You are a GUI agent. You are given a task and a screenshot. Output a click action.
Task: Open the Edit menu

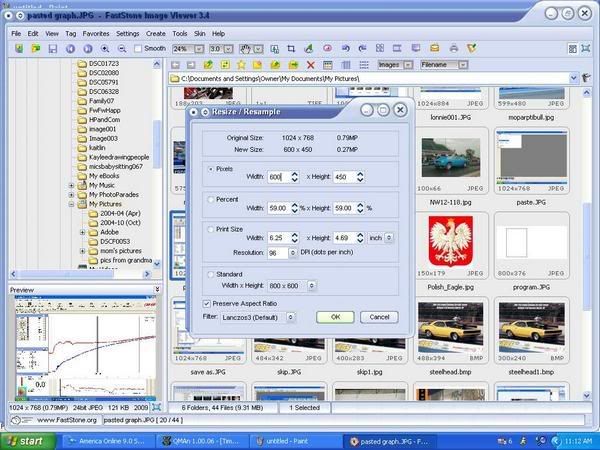coord(33,34)
